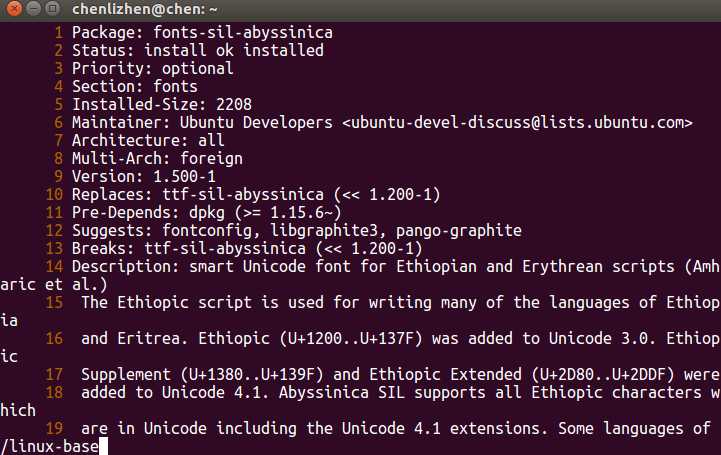The image size is (721, 455).
Task: Click the Installed-Size: 2208 line
Action: 162,104
